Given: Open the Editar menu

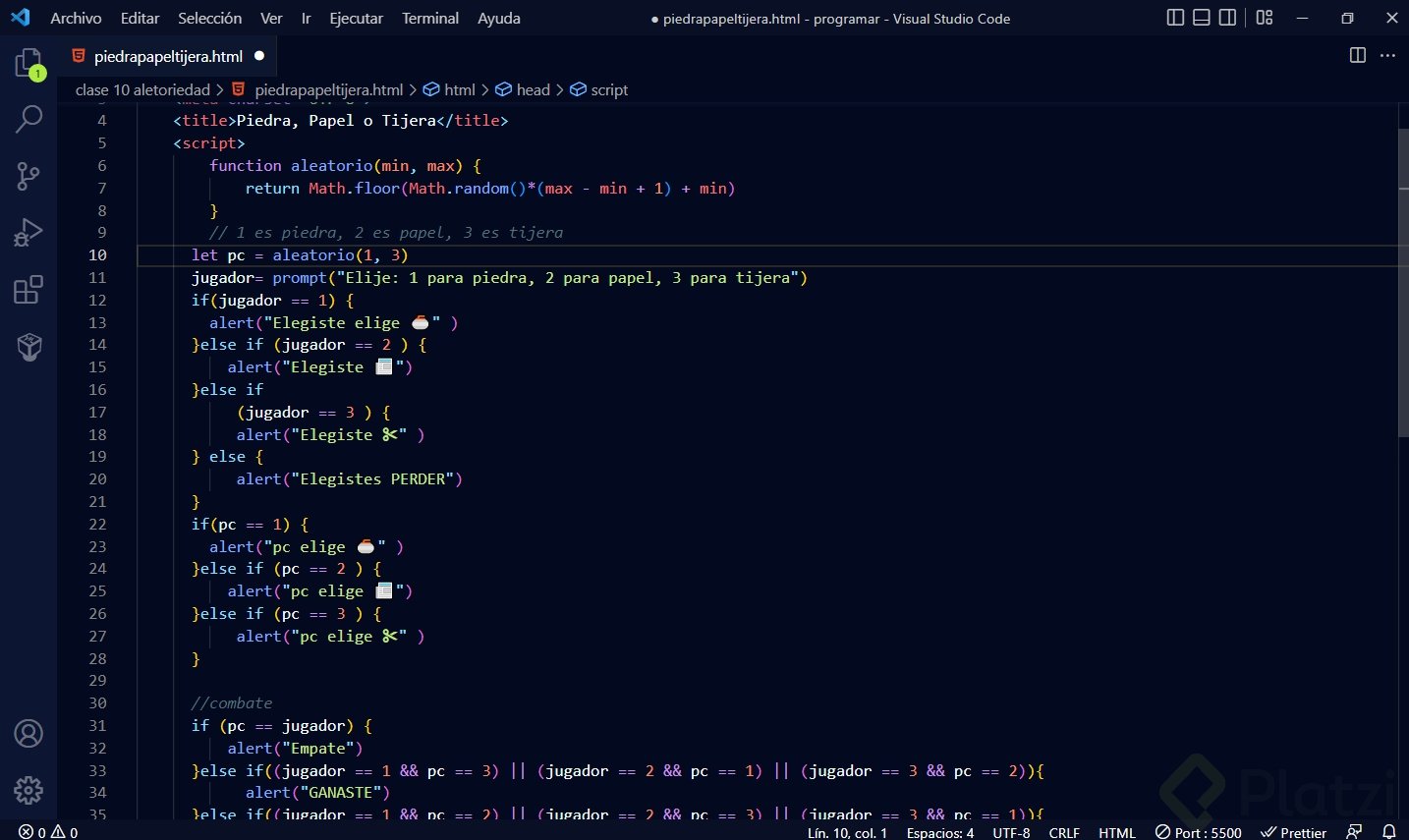Looking at the screenshot, I should (x=140, y=18).
